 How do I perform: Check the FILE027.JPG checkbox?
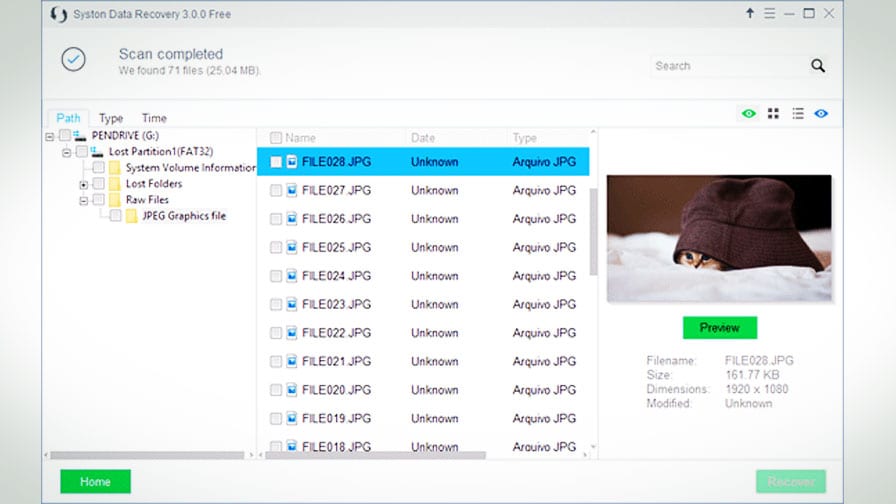tap(275, 190)
